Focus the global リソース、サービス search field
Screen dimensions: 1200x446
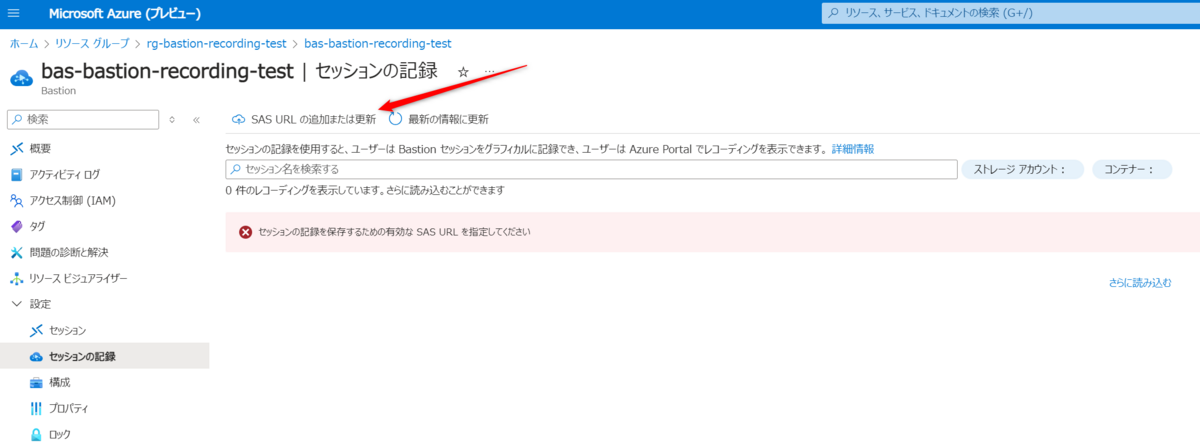pos(1010,14)
